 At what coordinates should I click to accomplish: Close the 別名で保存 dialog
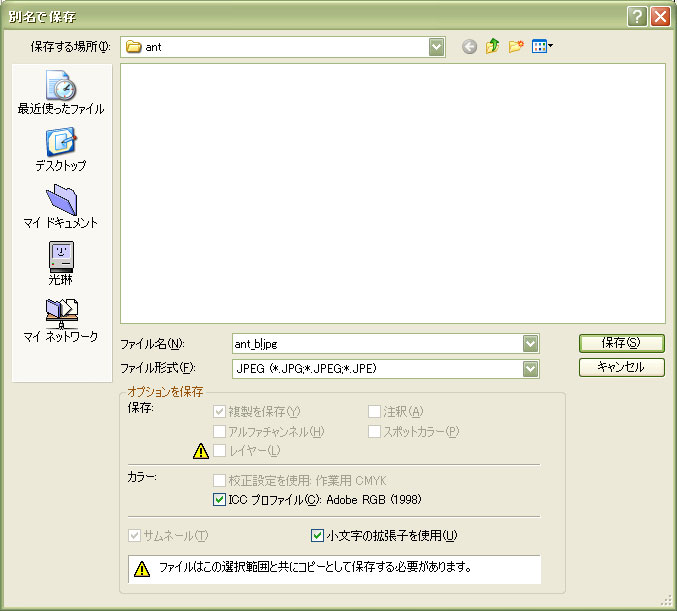click(660, 17)
